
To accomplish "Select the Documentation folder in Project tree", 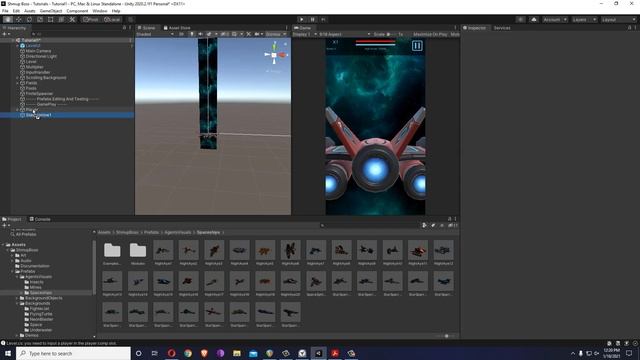I will [35, 266].
